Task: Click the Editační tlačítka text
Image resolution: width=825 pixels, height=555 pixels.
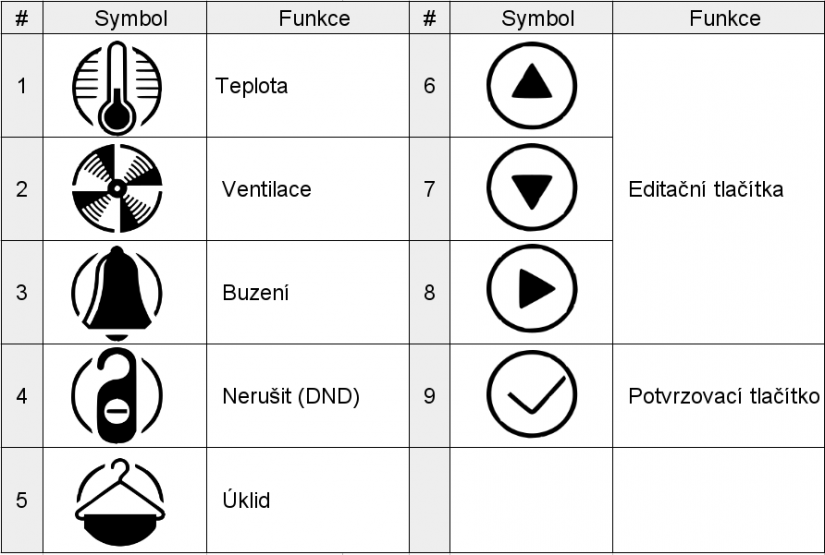Action: 706,189
